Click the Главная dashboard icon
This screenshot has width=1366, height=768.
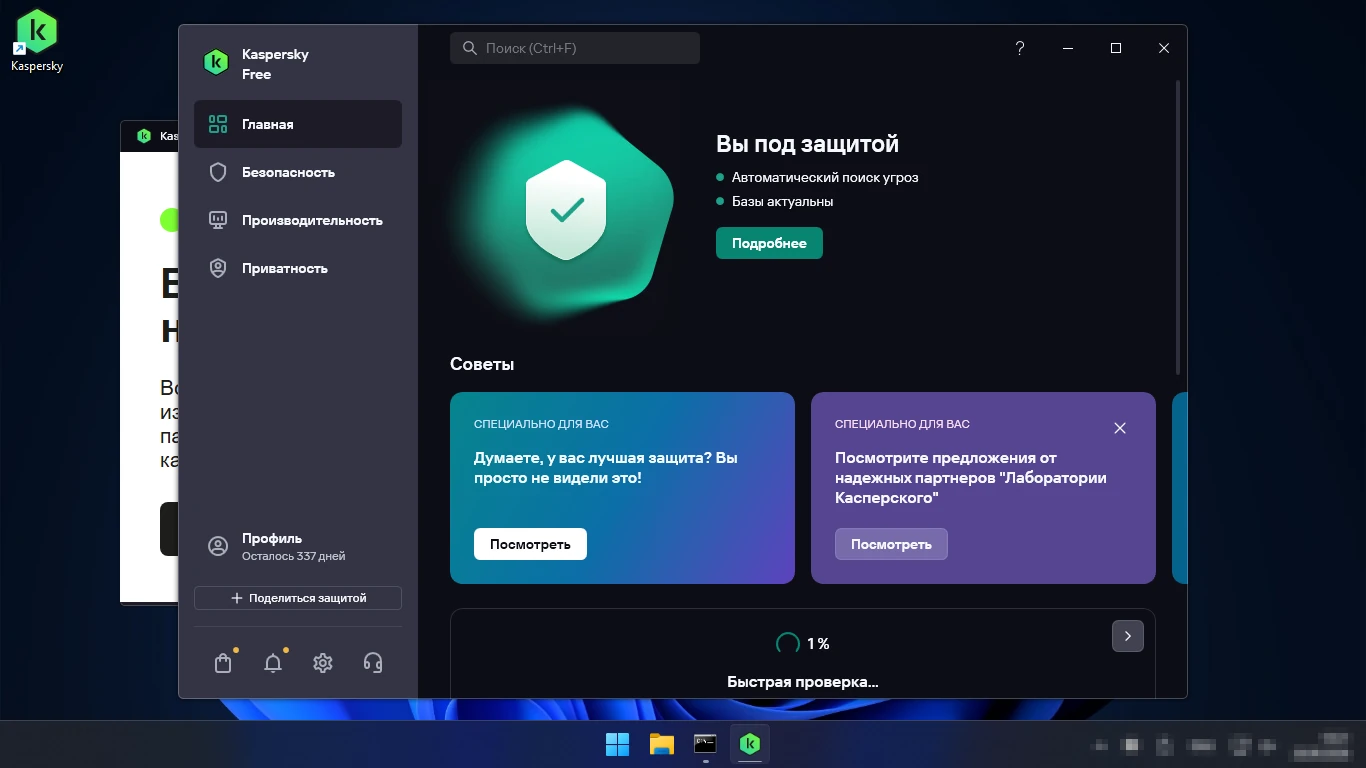pos(218,124)
